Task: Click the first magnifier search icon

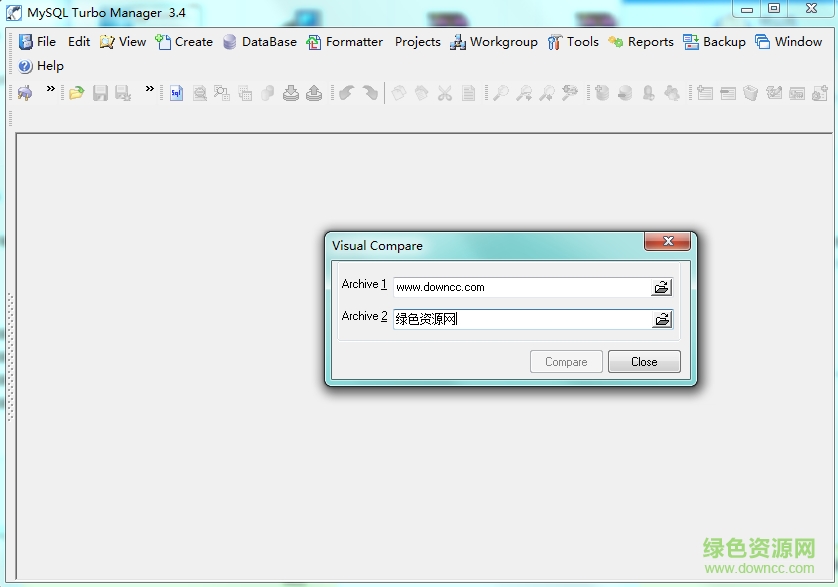Action: [500, 93]
